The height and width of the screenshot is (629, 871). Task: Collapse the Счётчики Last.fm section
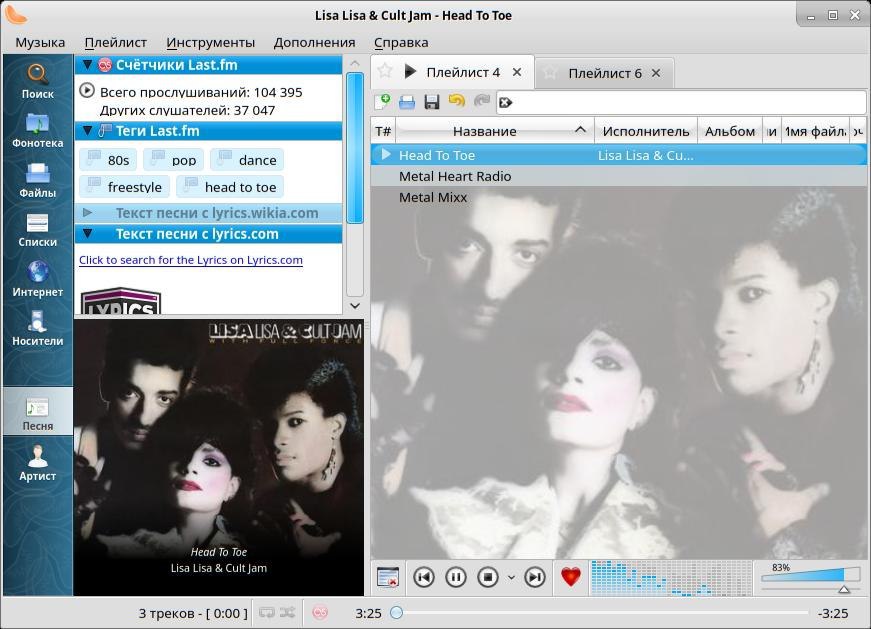pyautogui.click(x=87, y=65)
